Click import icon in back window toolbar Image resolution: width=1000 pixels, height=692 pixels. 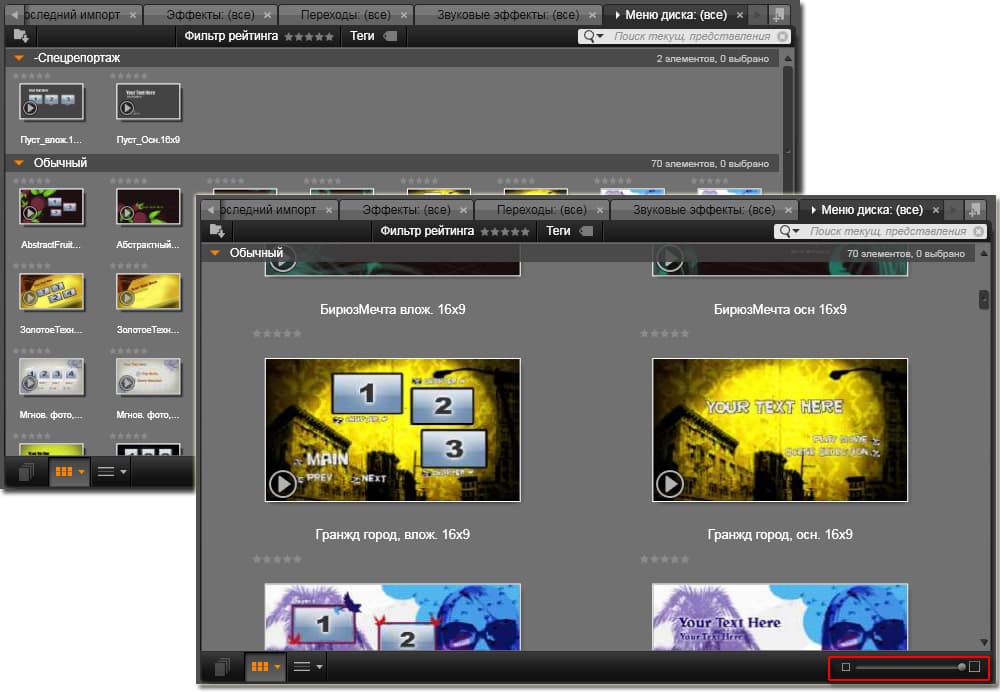click(21, 36)
